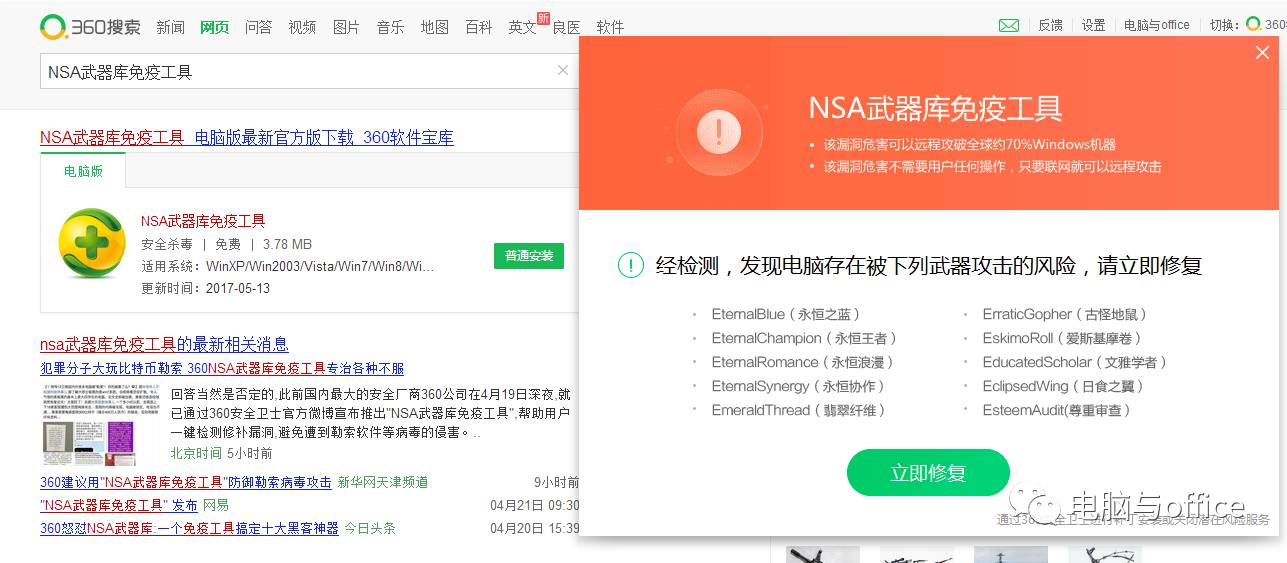Switch to 图片 search tab
Viewport: 1287px width, 563px height.
tap(346, 27)
